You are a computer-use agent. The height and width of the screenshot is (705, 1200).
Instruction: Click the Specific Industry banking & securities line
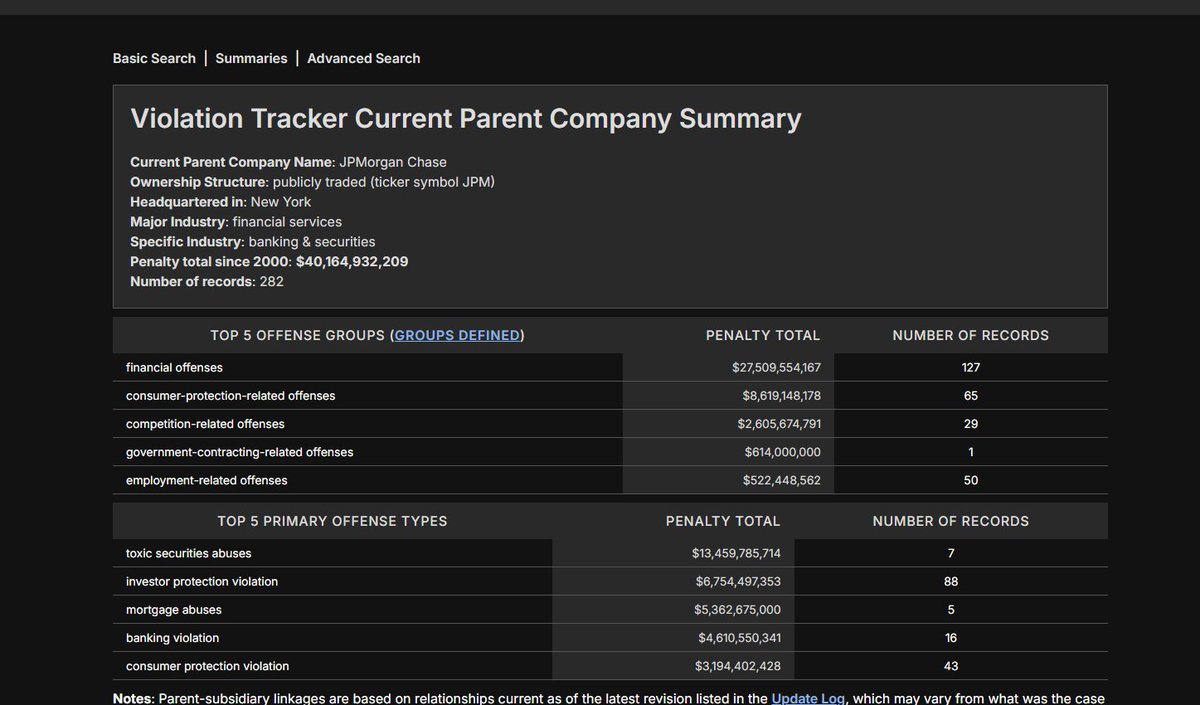pos(253,242)
